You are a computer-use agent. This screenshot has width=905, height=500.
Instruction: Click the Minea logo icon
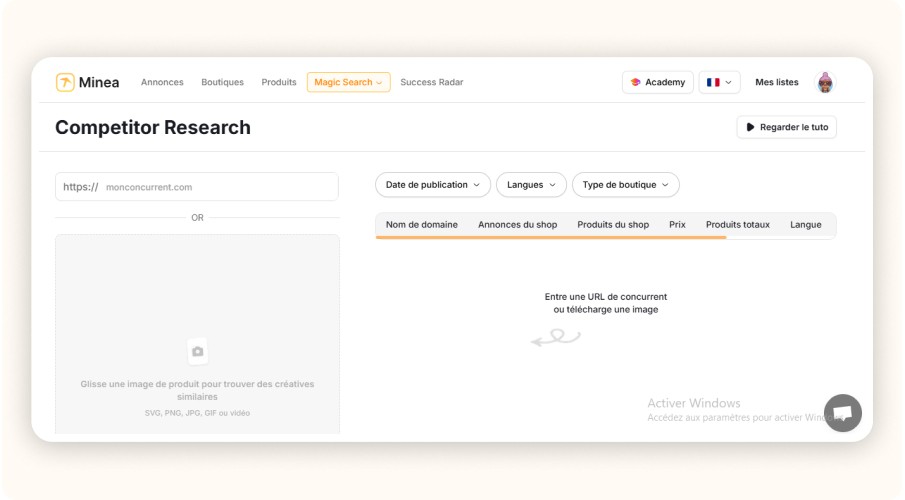click(65, 83)
